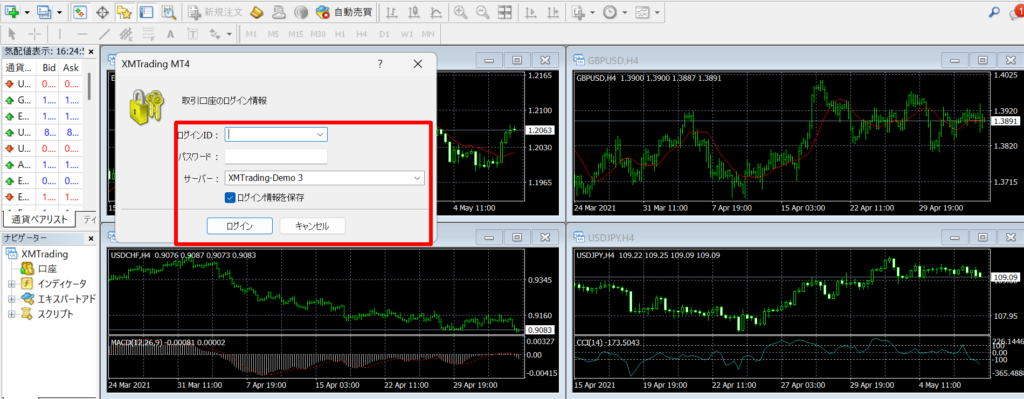
Task: Select the H4 timeframe button
Action: click(x=361, y=33)
